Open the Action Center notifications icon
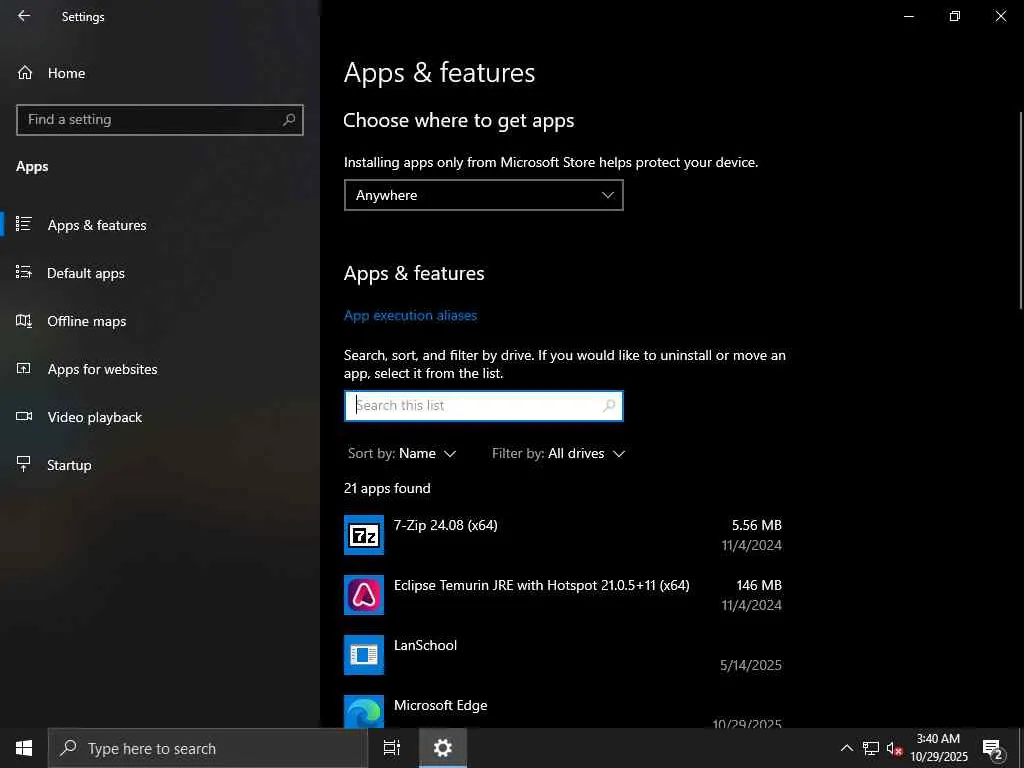The width and height of the screenshot is (1024, 768). coord(992,749)
